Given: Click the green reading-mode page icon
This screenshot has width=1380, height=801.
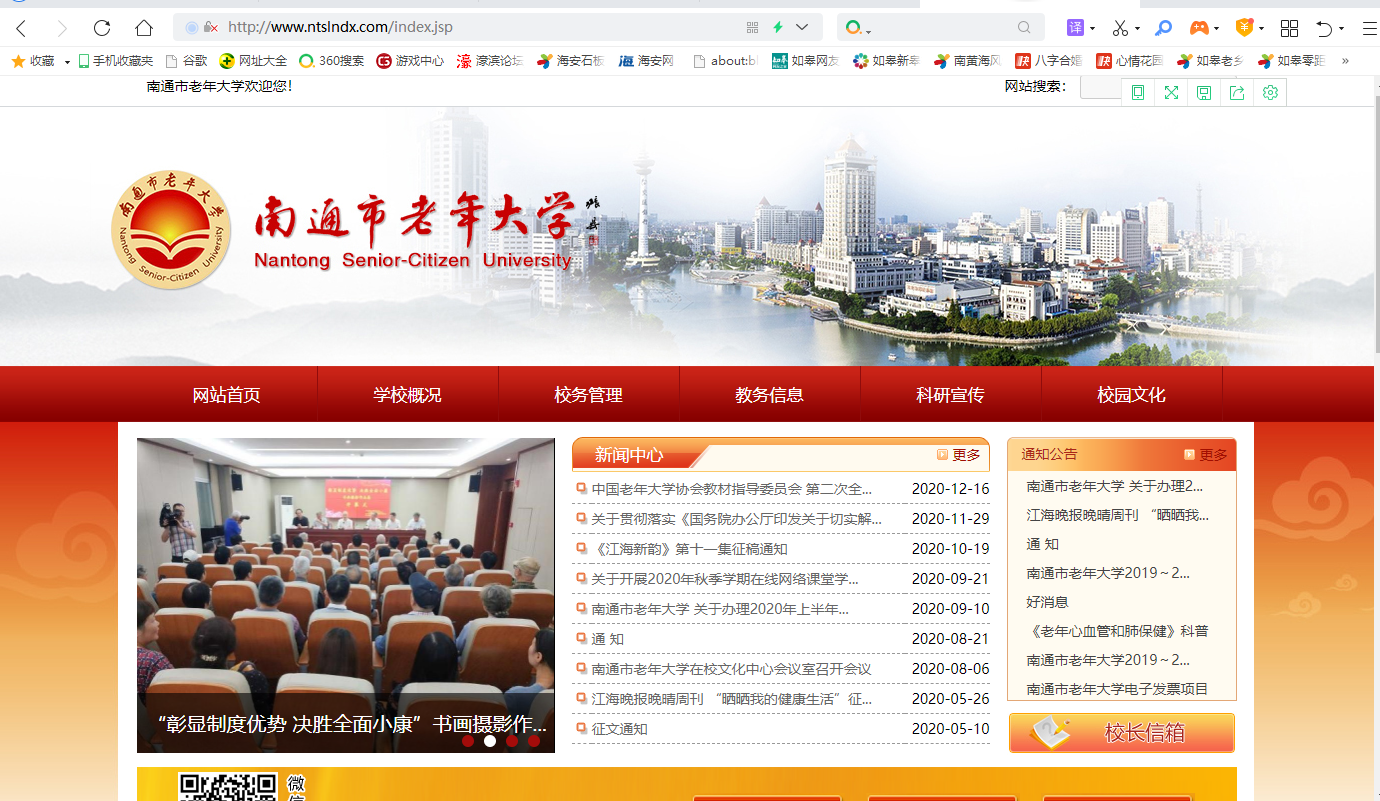Looking at the screenshot, I should (1137, 92).
